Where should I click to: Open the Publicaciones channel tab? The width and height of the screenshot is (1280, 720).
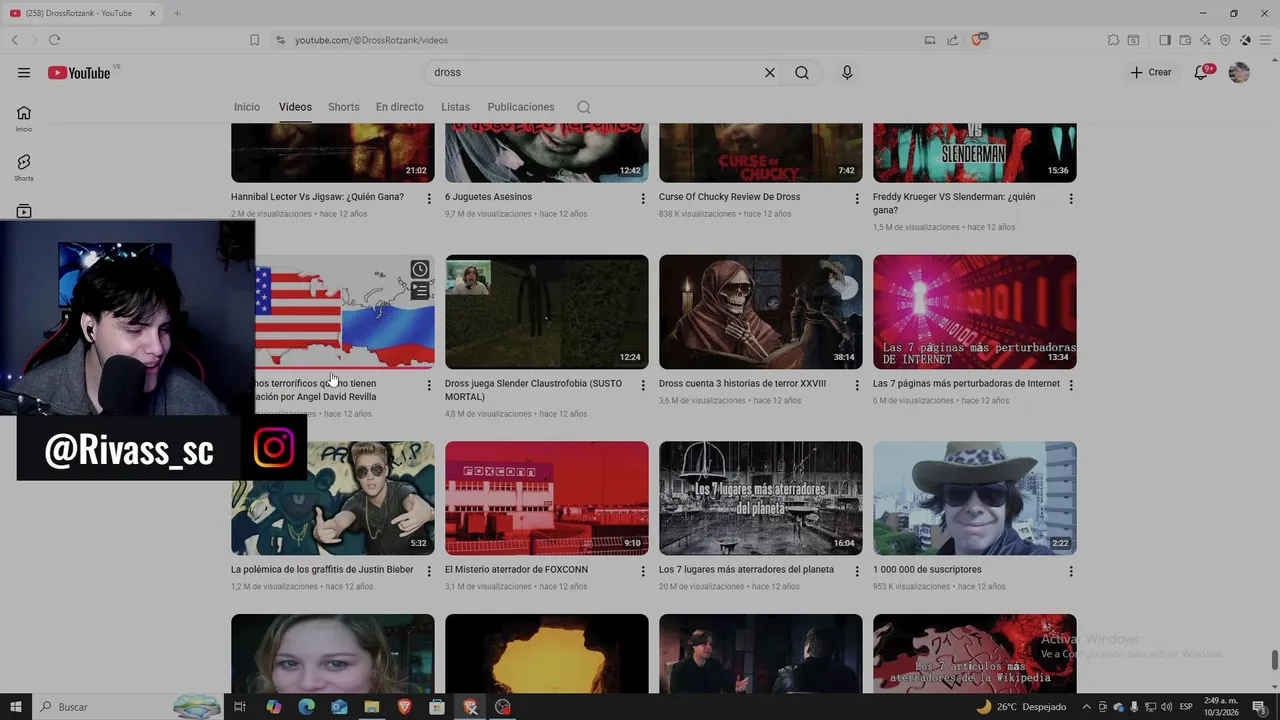521,107
